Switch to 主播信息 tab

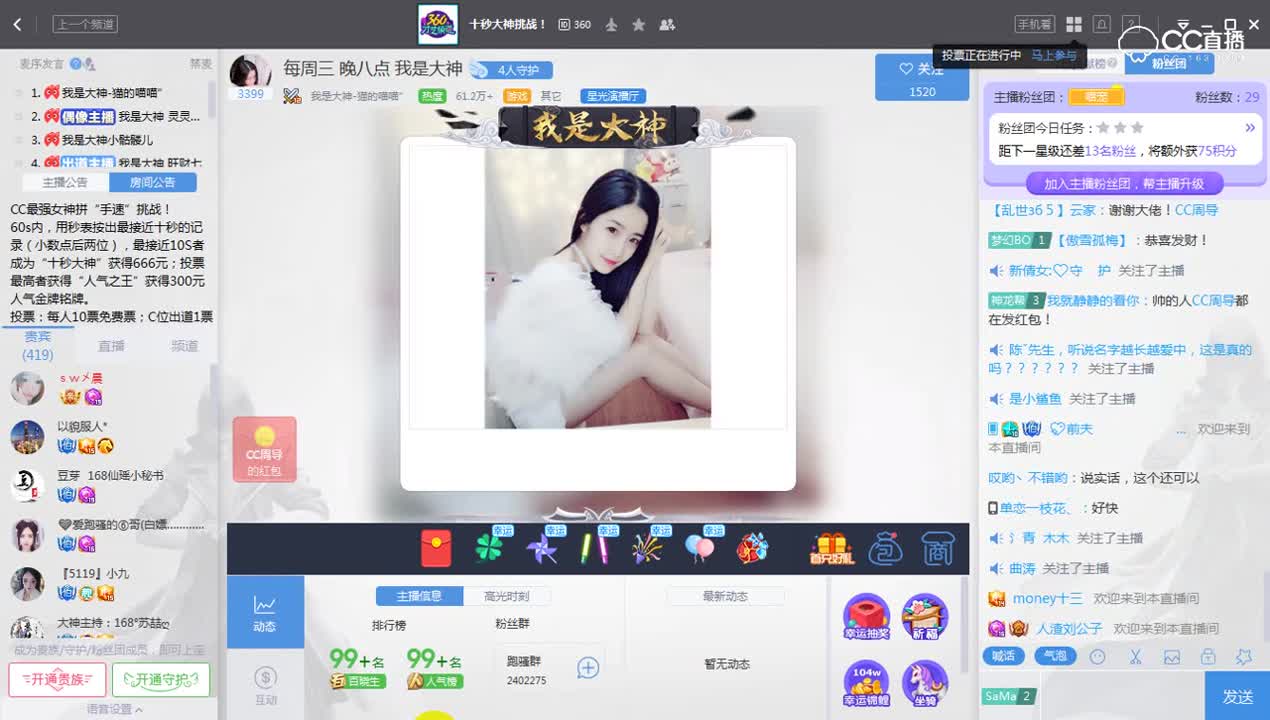419,596
